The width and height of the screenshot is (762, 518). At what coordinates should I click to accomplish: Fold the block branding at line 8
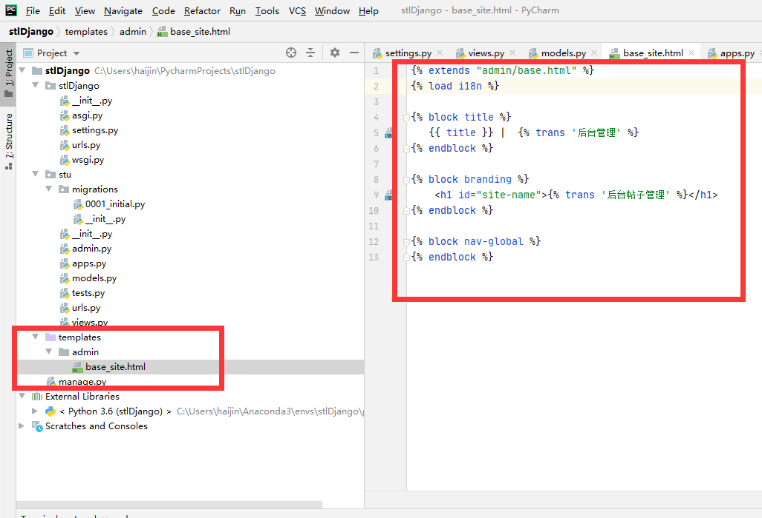tap(406, 179)
